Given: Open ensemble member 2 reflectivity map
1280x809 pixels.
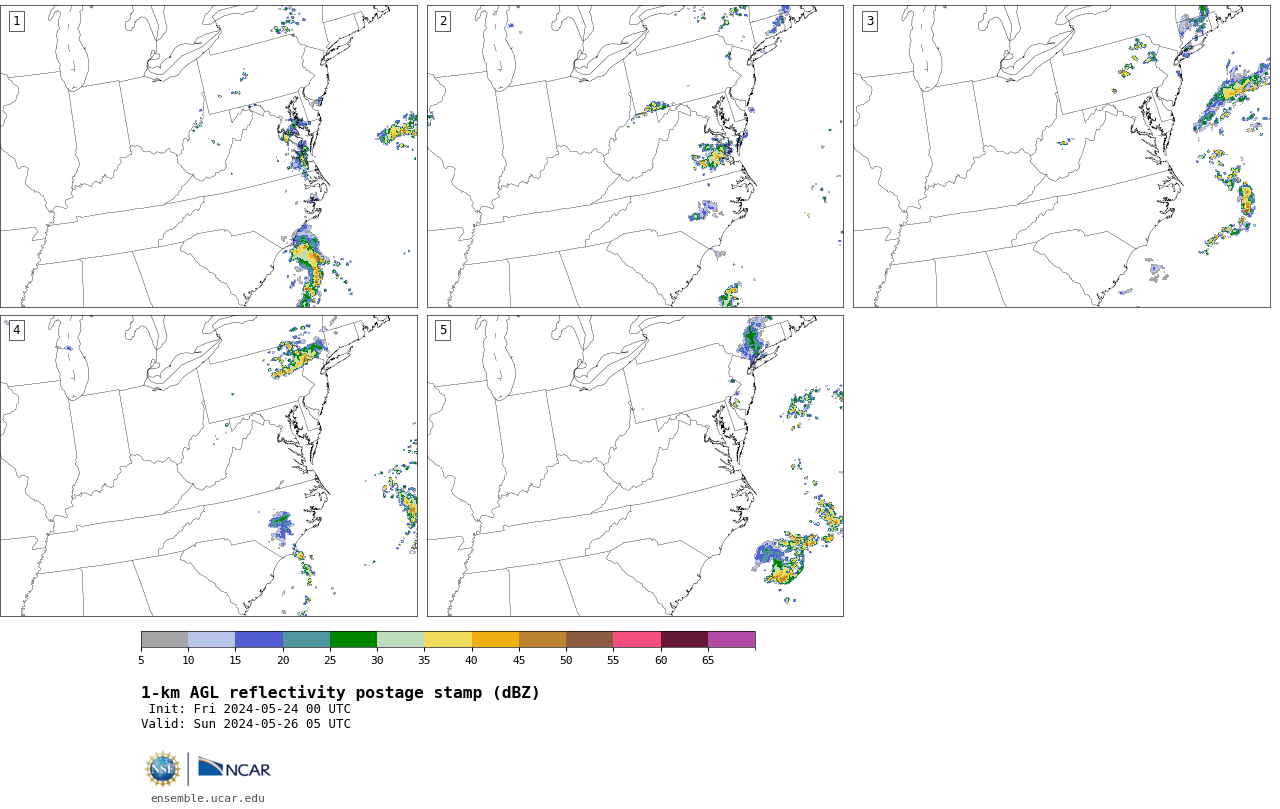Looking at the screenshot, I should pos(635,156).
